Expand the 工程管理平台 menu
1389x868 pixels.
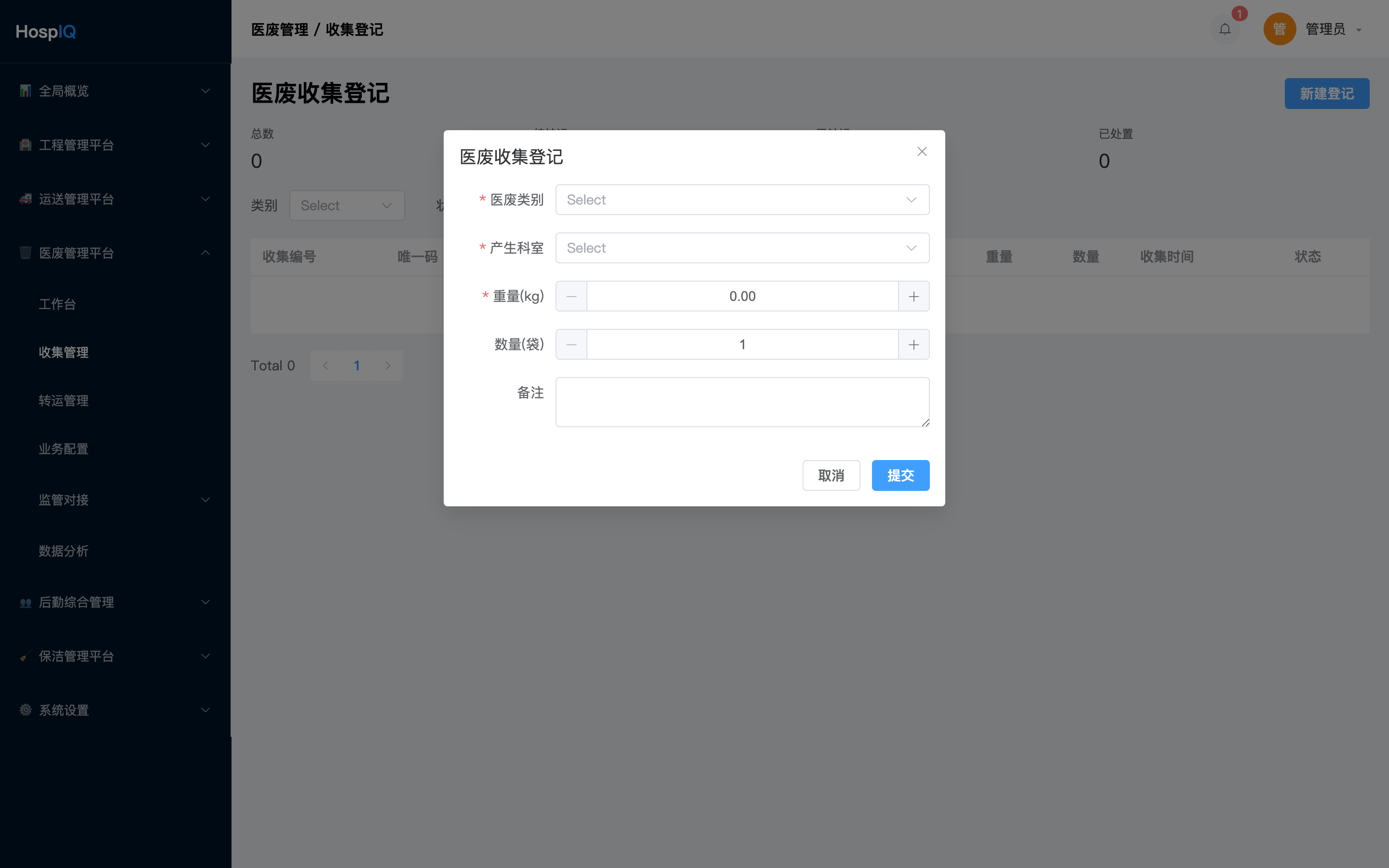(x=115, y=145)
